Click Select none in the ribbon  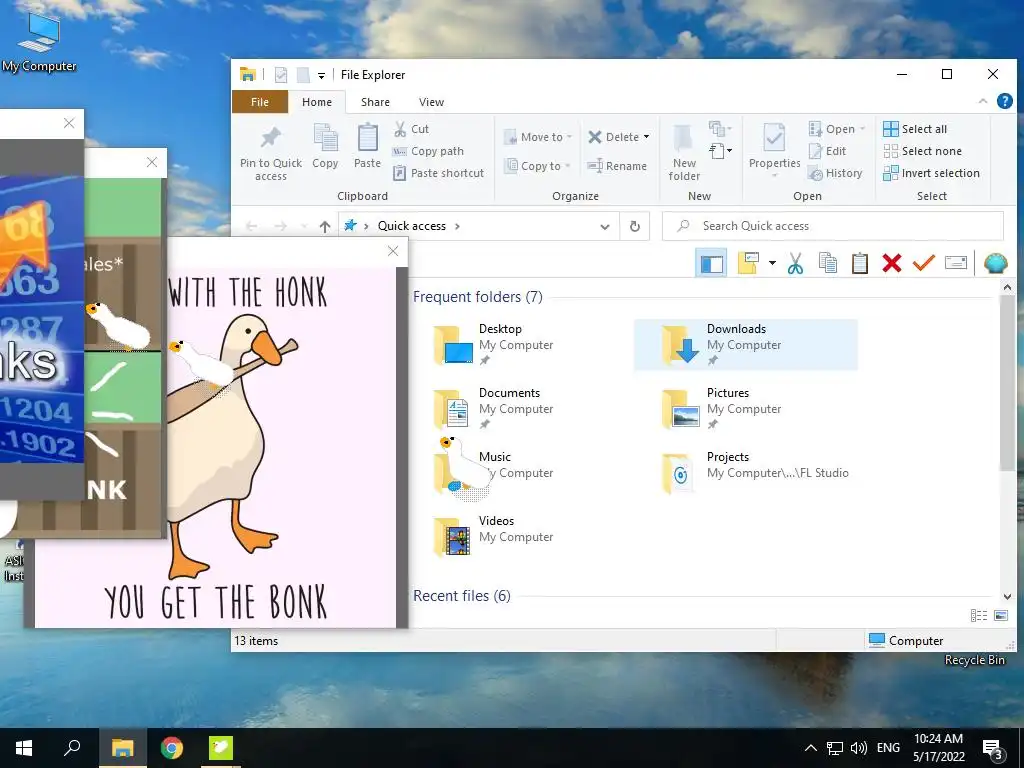[922, 151]
